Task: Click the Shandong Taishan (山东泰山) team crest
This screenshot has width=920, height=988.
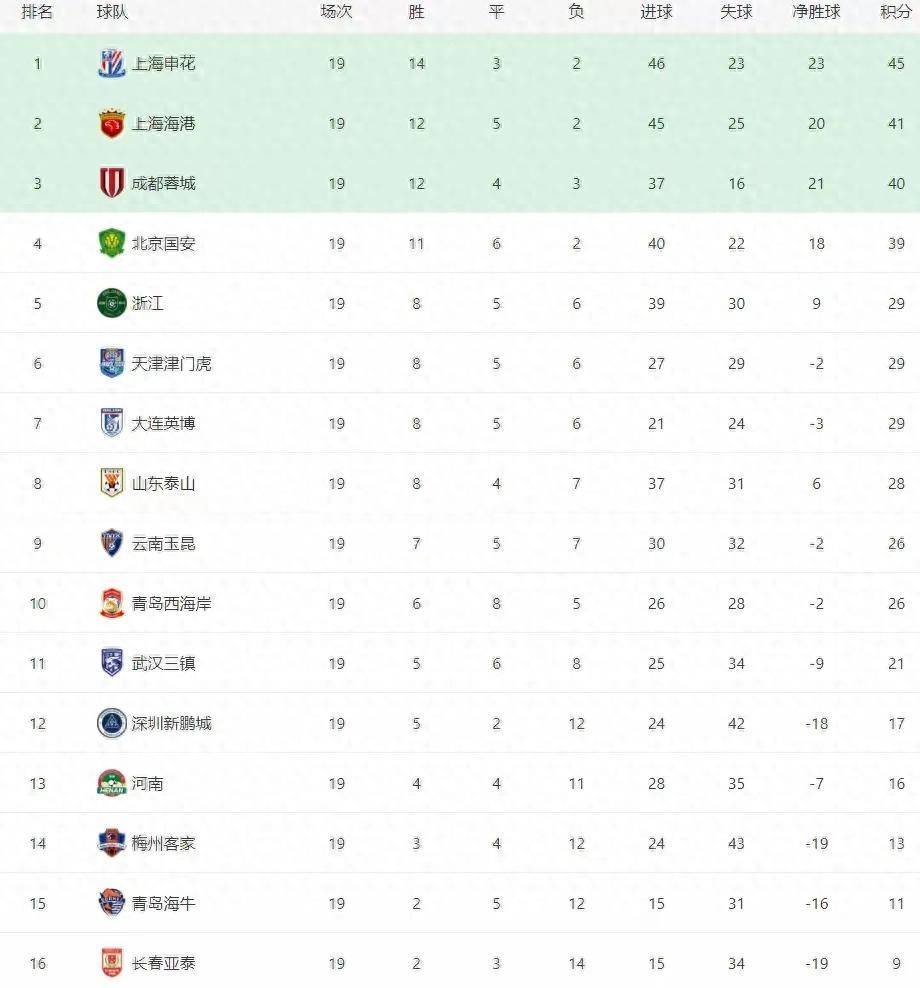Action: coord(111,484)
